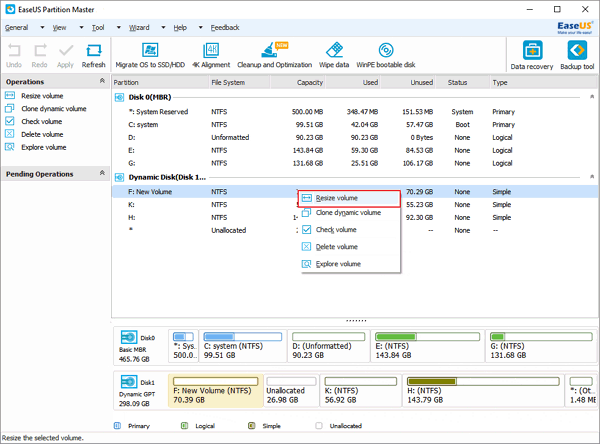Viewport: 600px width, 444px height.
Task: Open the Wizard menu dropdown arrow
Action: pyautogui.click(x=163, y=28)
